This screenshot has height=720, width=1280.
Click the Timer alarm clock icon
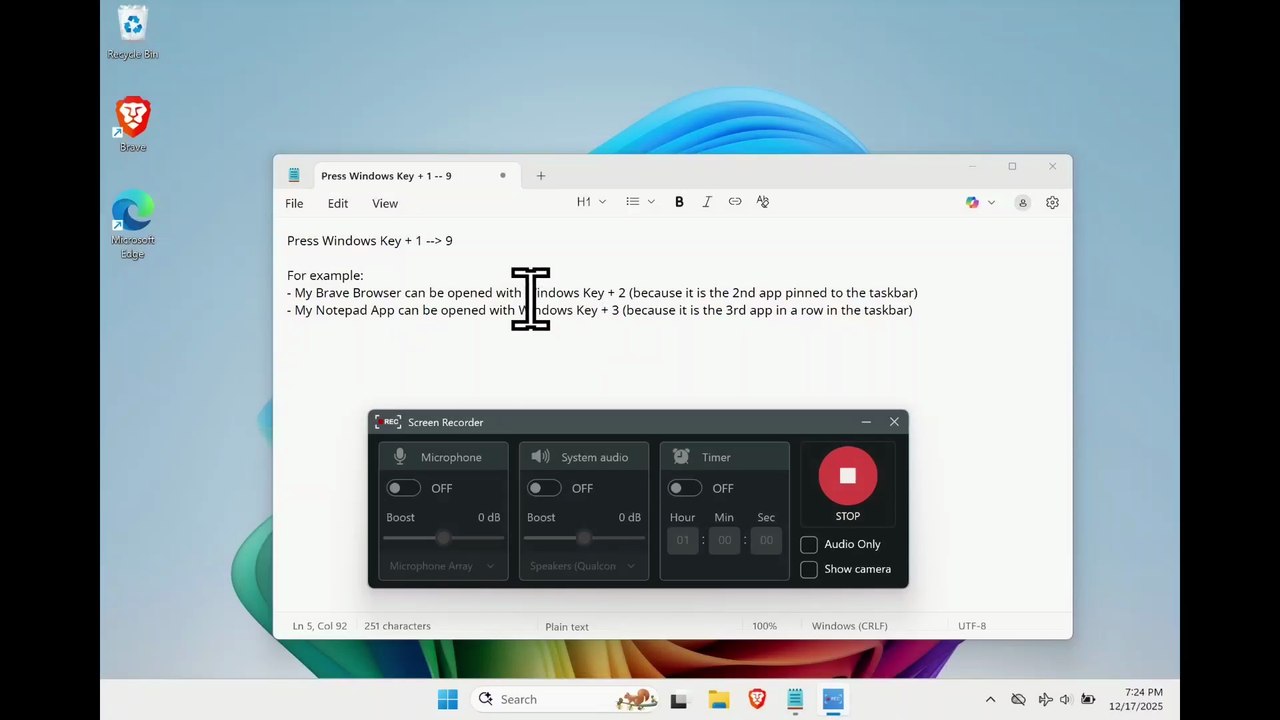(x=681, y=457)
